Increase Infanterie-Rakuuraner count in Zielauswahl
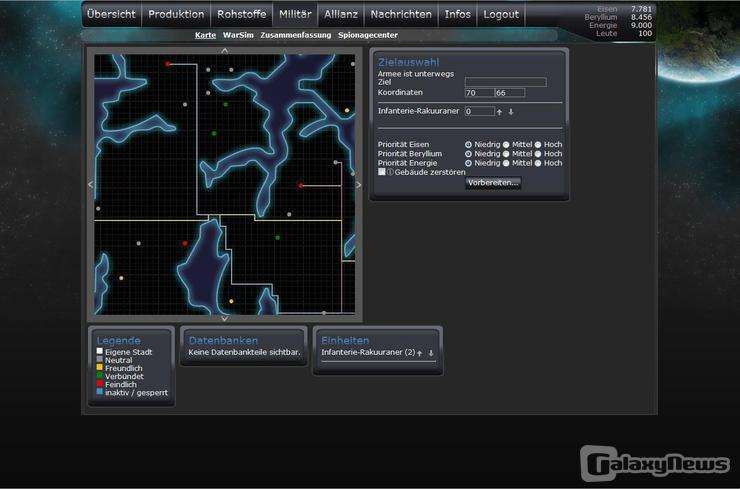Viewport: 740px width, 489px height. [499, 112]
